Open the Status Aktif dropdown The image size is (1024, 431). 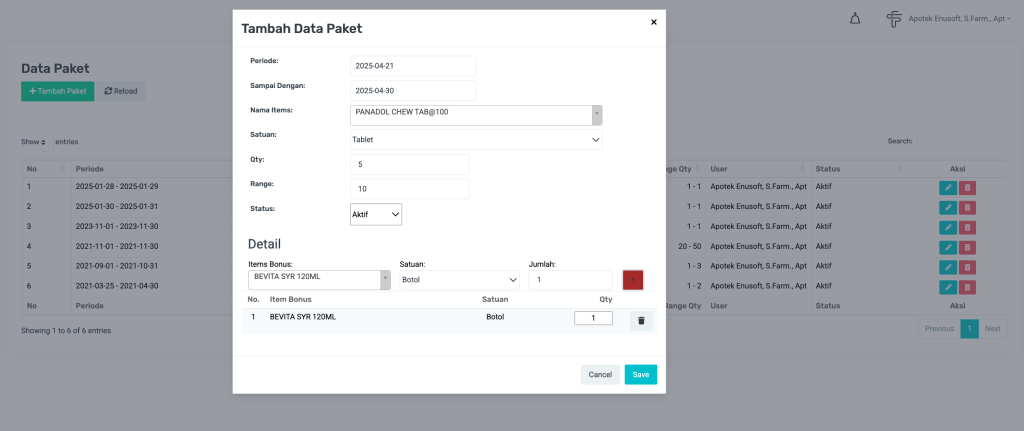[x=376, y=214]
